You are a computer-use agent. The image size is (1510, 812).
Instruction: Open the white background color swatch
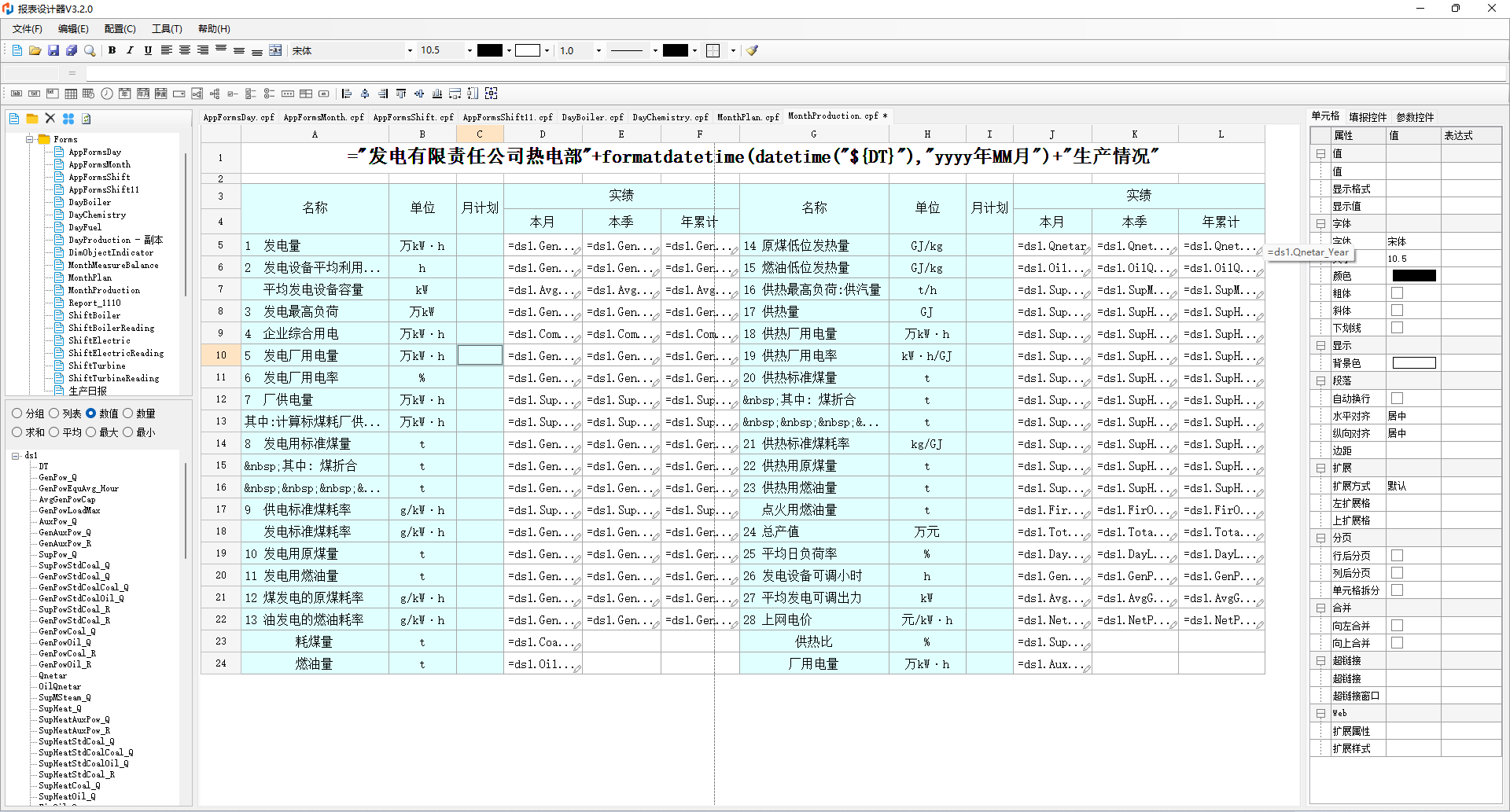528,50
